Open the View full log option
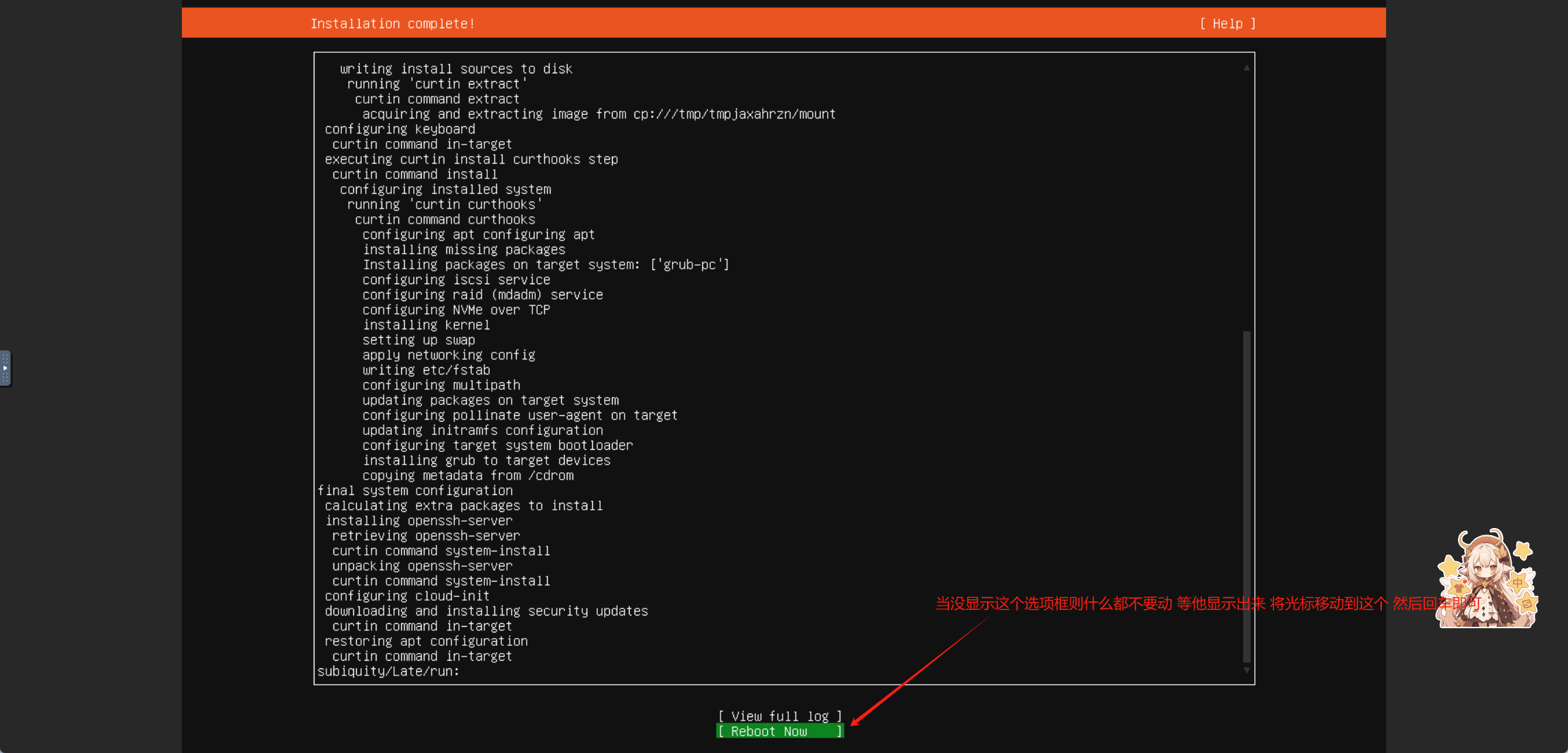Image resolution: width=1568 pixels, height=753 pixels. [779, 716]
